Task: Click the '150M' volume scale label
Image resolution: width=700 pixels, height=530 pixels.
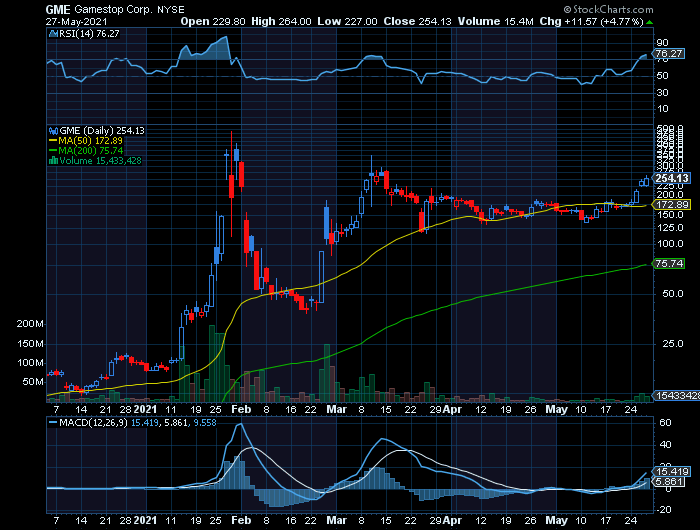Action: [30, 344]
